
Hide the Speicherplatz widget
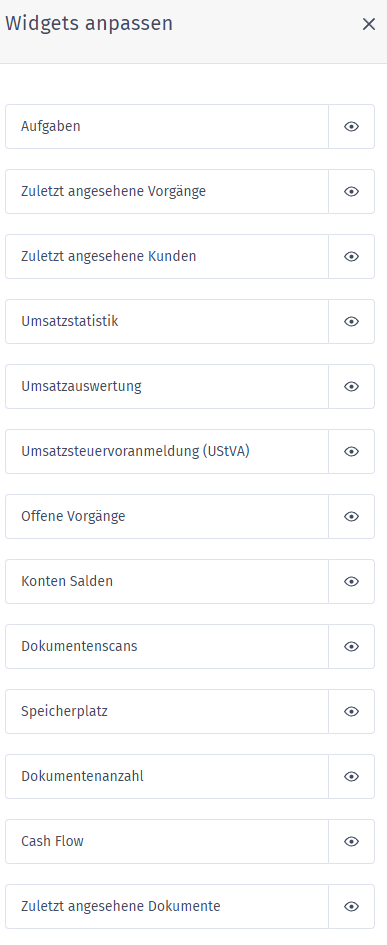coord(351,712)
